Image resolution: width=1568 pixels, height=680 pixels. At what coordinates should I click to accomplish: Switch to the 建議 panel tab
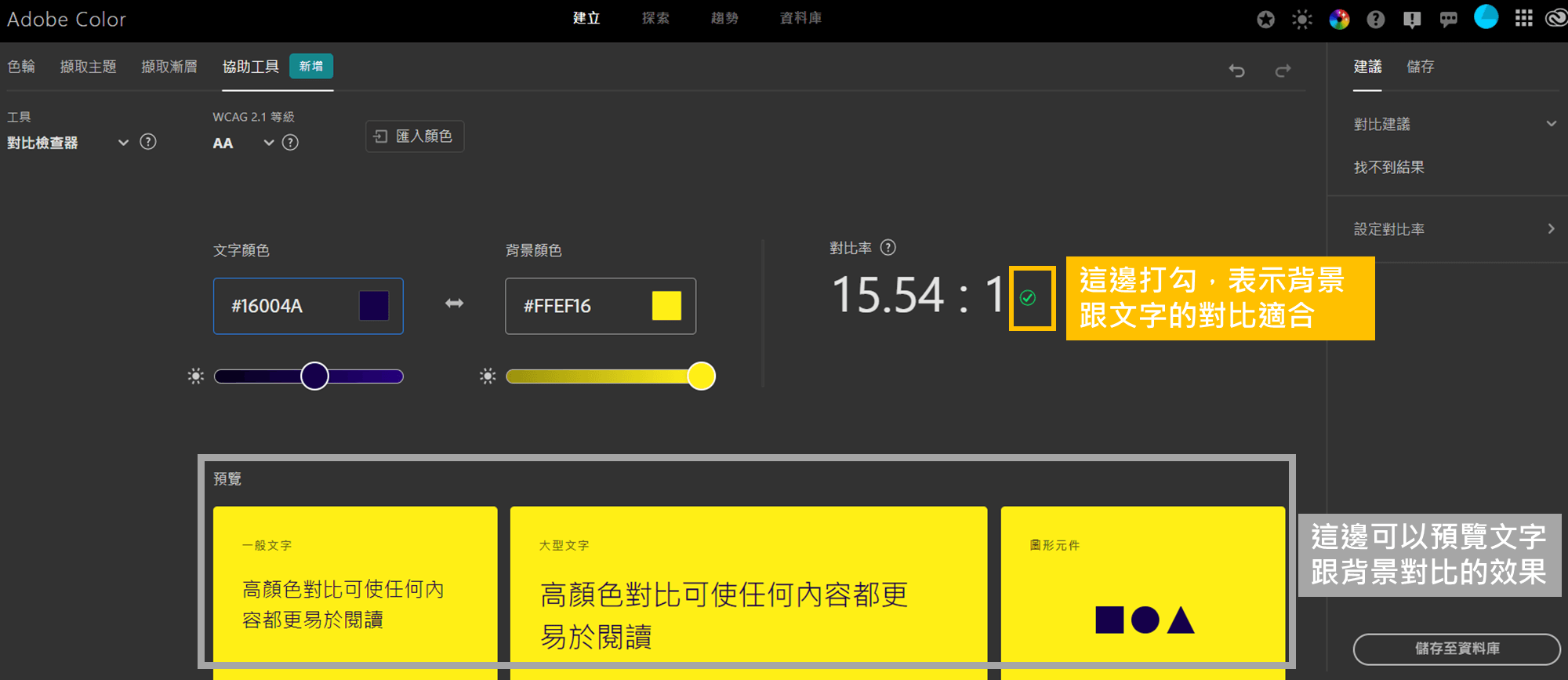coord(1367,67)
